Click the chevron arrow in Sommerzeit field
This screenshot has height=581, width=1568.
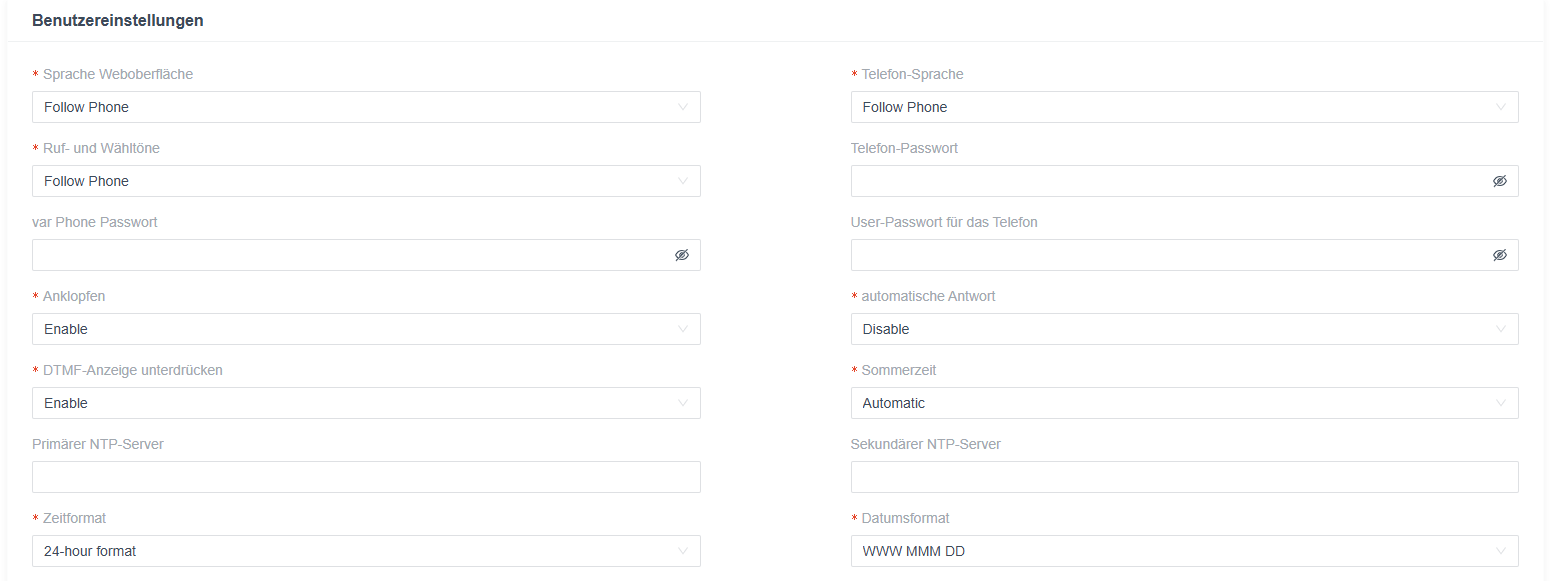tap(1500, 403)
